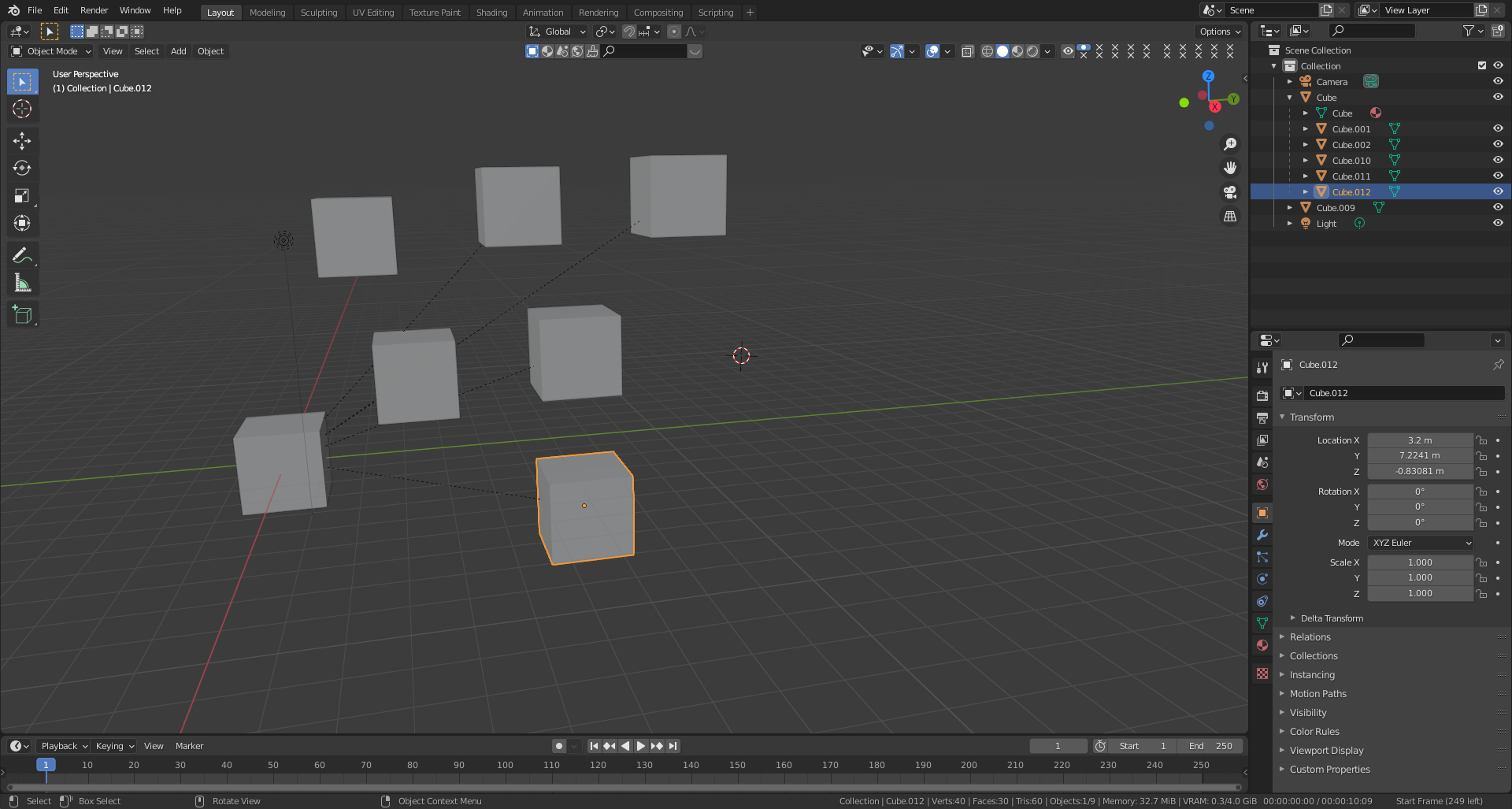Image resolution: width=1512 pixels, height=809 pixels.
Task: Click the Location X value slider
Action: 1420,440
